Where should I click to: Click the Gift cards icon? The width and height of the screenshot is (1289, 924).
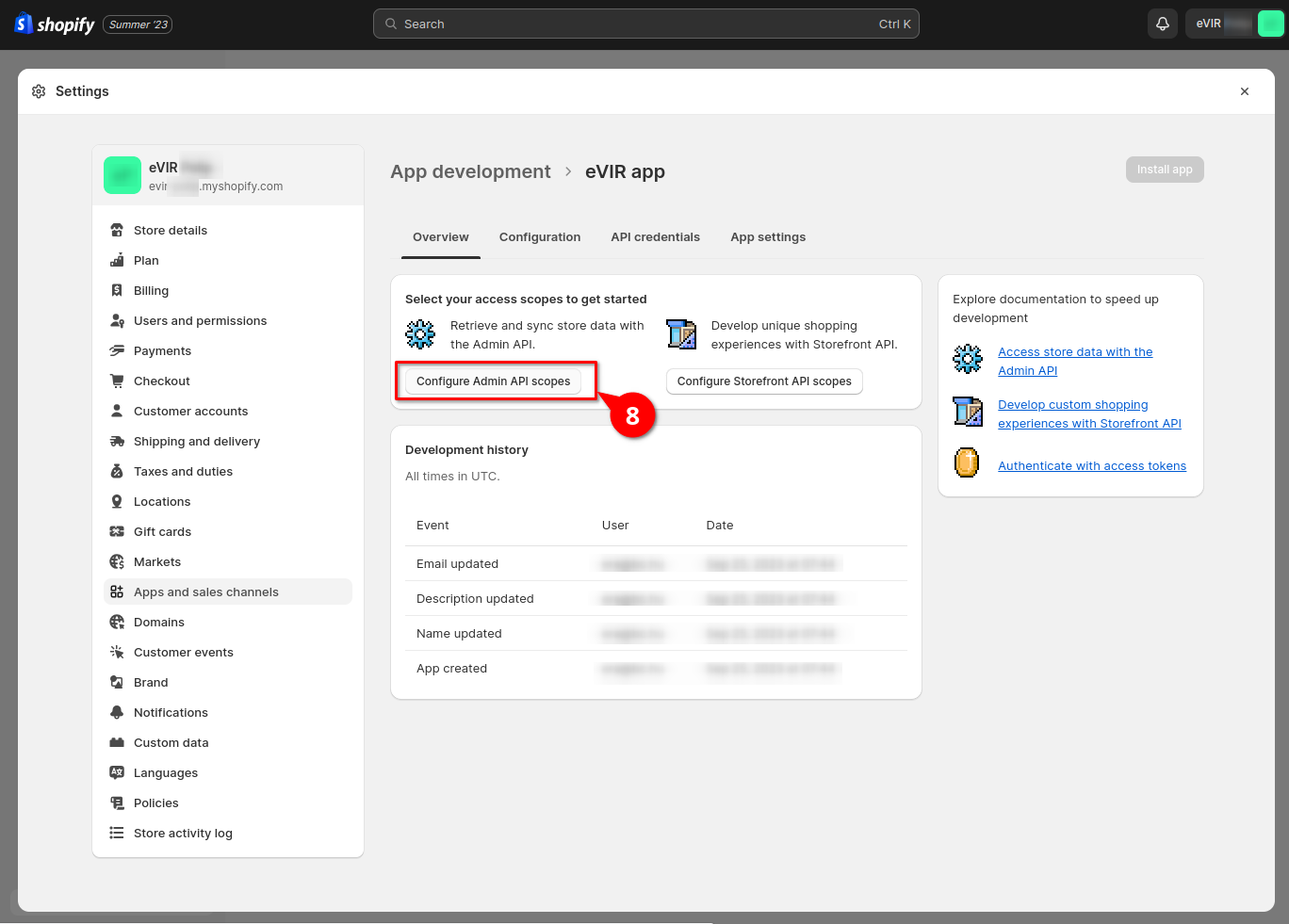click(x=117, y=531)
